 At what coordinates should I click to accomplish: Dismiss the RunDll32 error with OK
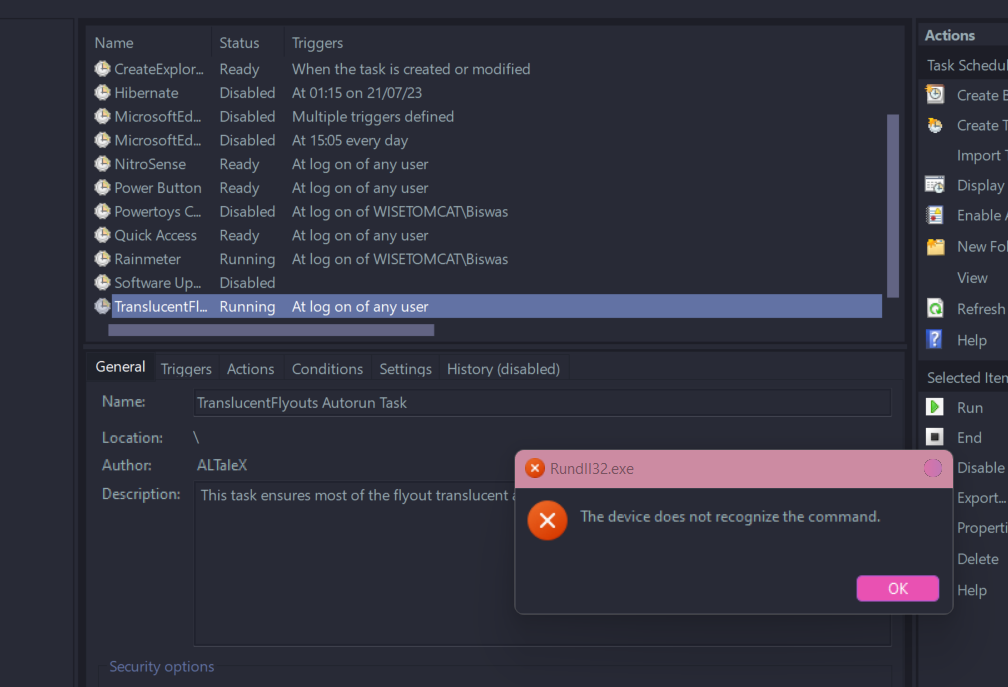coord(897,589)
